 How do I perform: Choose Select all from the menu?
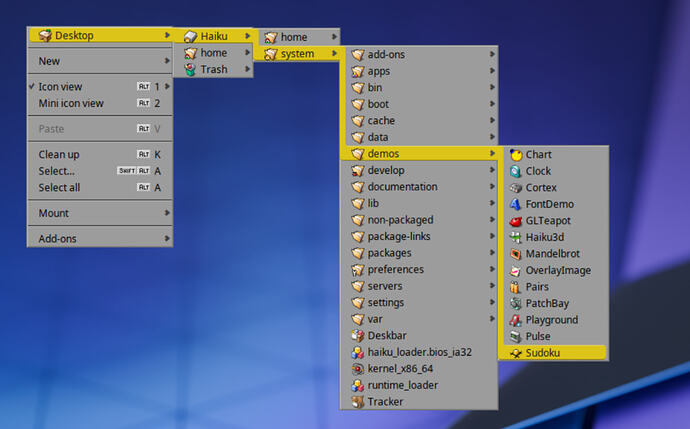coord(99,187)
